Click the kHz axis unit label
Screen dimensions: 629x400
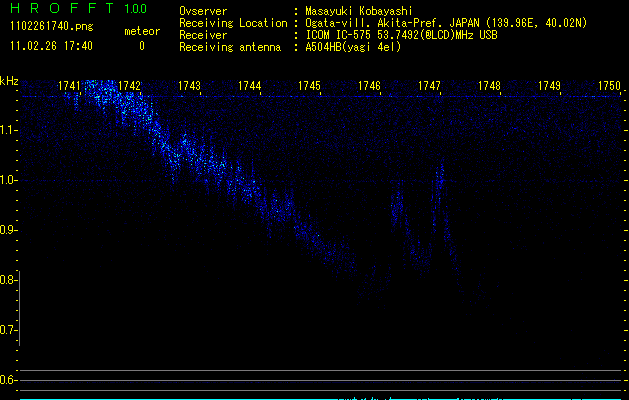coord(9,81)
